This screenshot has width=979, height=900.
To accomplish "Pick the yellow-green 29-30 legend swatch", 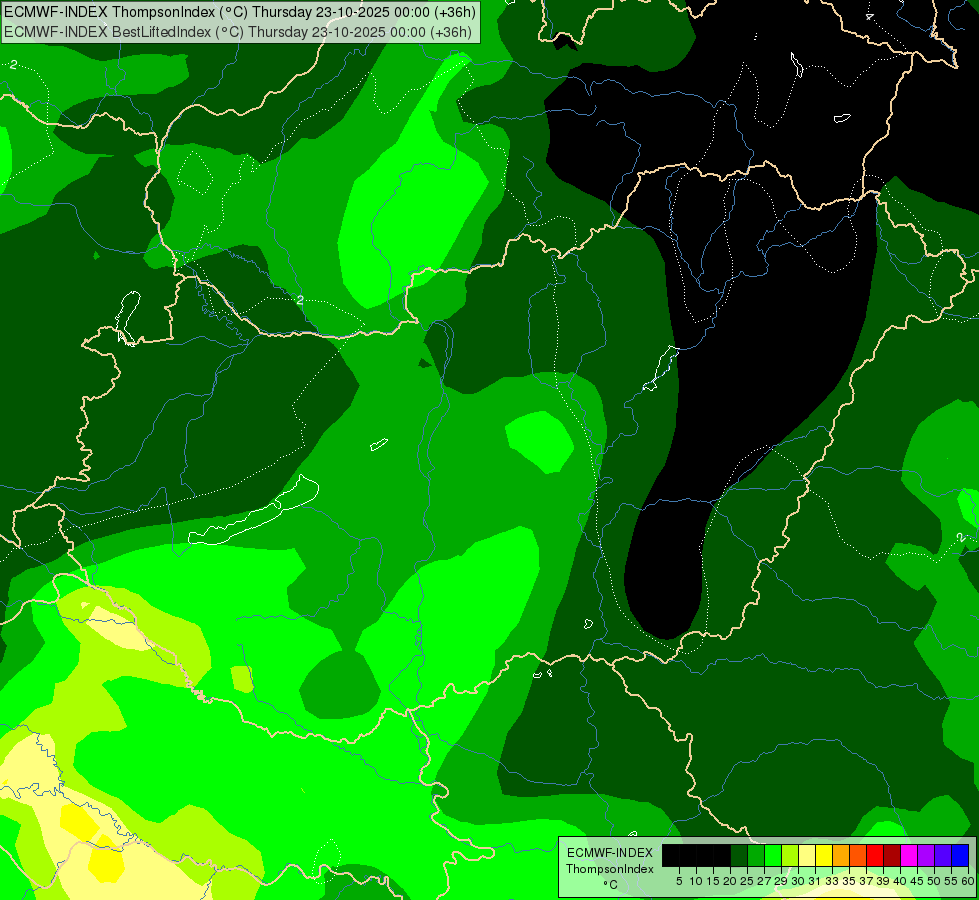I will tap(790, 856).
